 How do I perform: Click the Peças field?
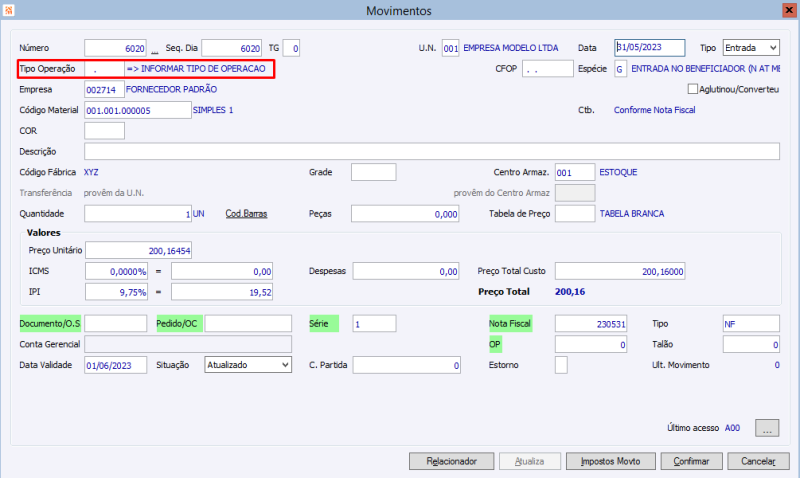(405, 214)
